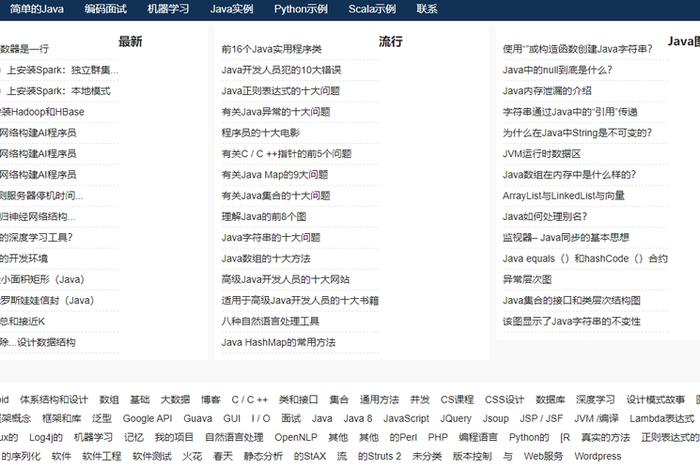Open 有关Java异常的十大问题

276,112
